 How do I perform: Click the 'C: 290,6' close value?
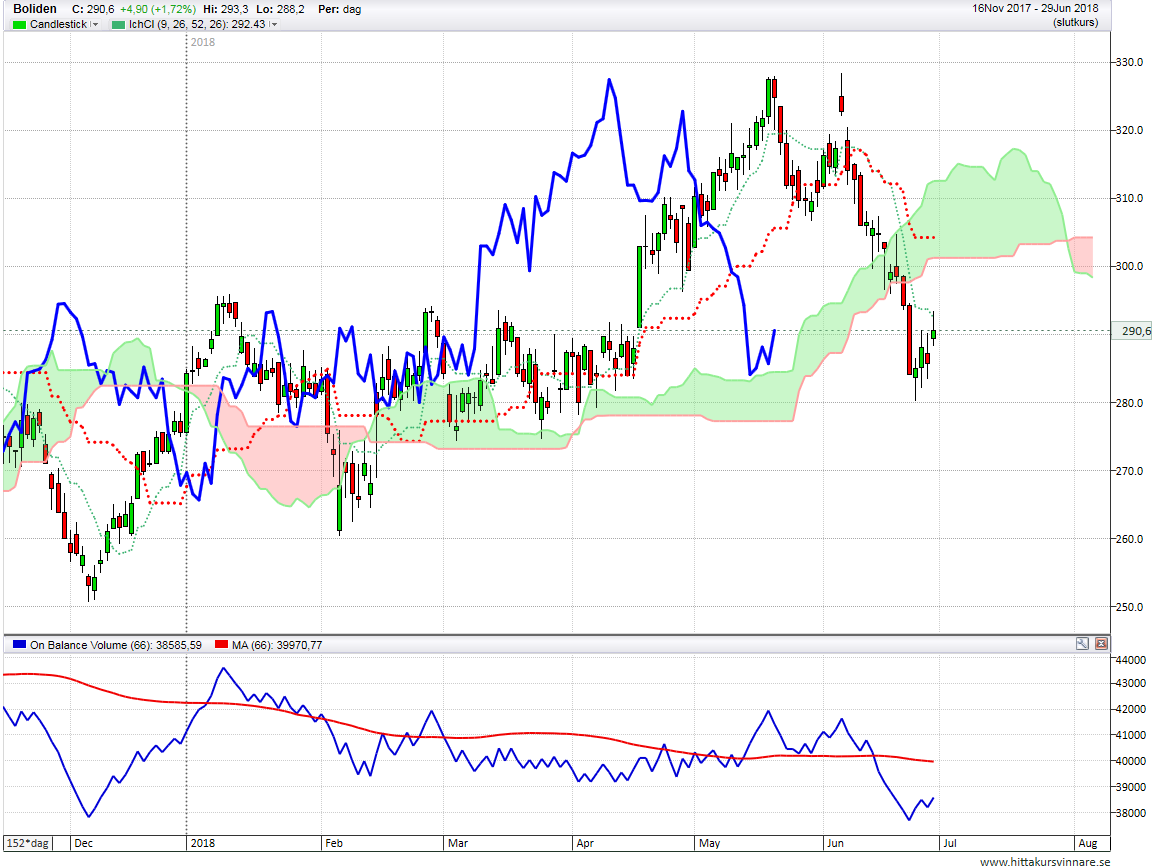(x=93, y=10)
